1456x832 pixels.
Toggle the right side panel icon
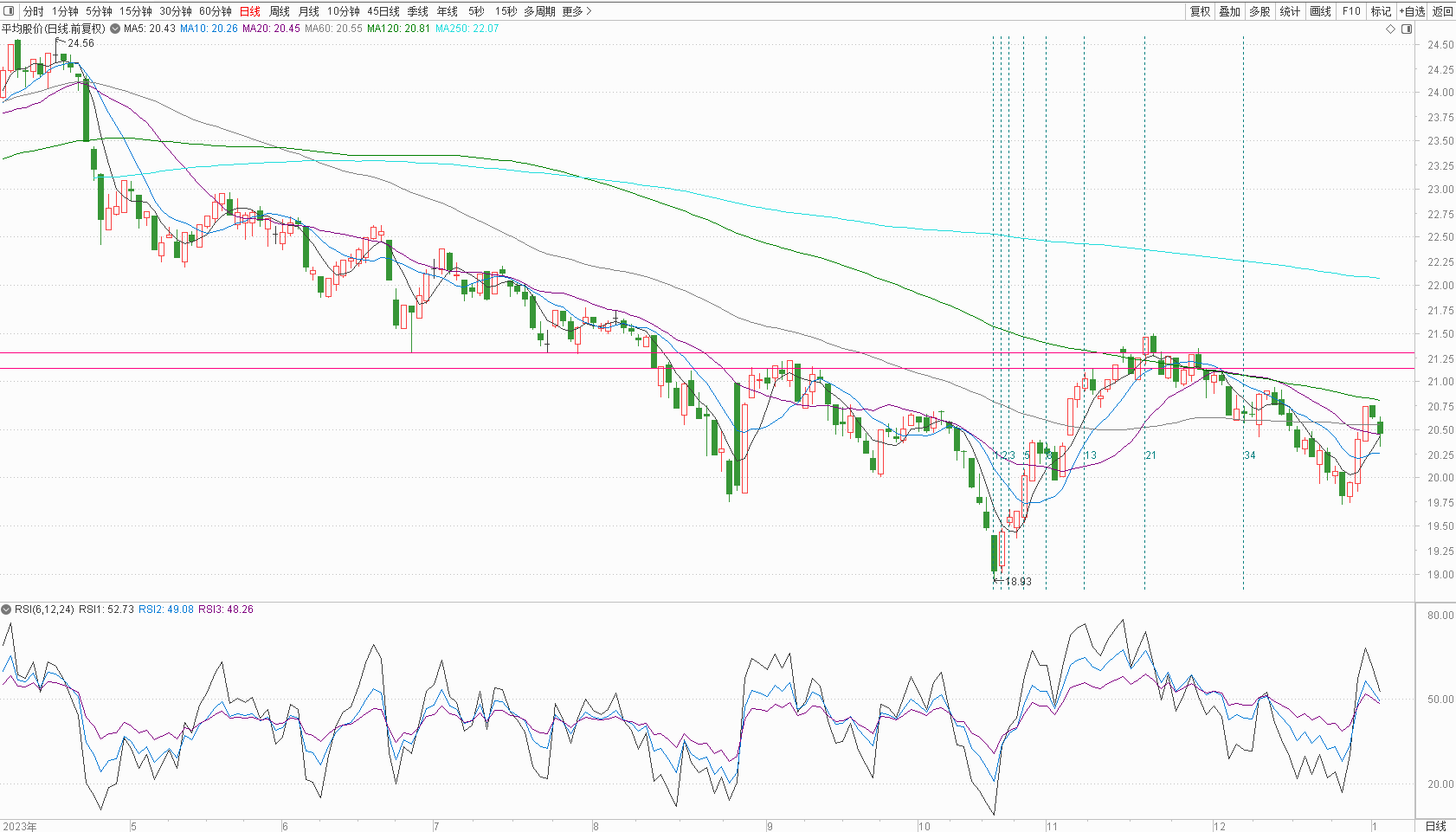click(x=1407, y=29)
